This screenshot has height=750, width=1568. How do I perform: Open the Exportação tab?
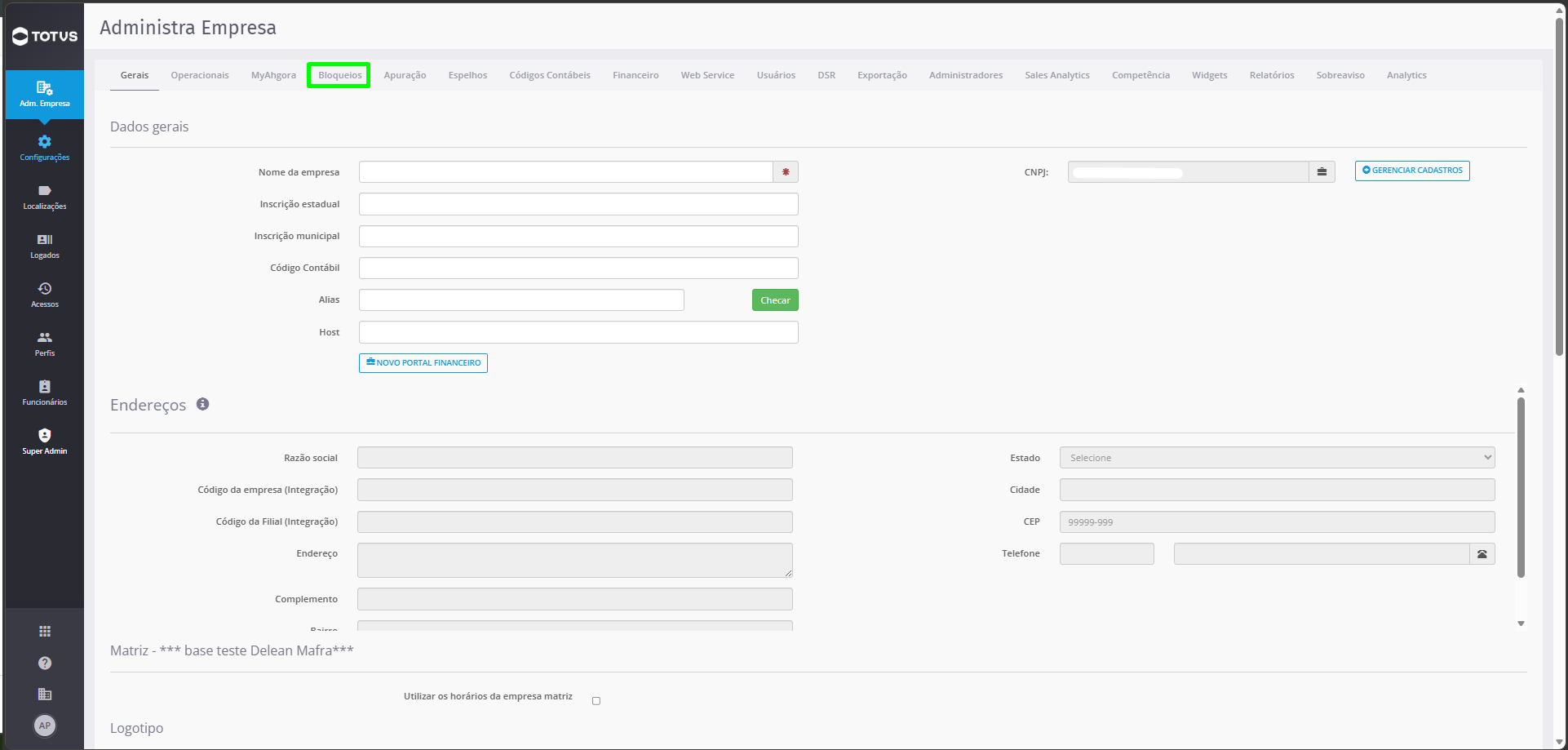[882, 75]
